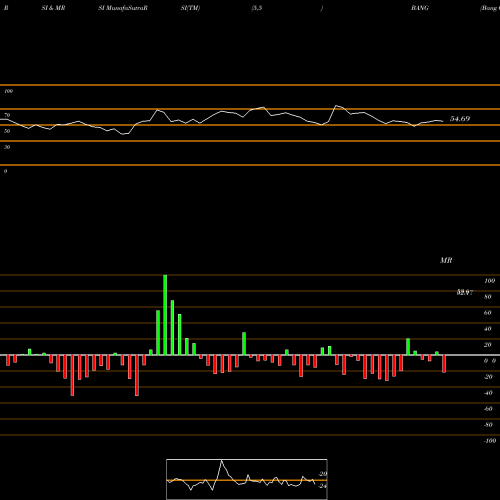The width and height of the screenshot is (500, 500).
Task: Click the BANG ticker symbol in header
Action: click(420, 8)
